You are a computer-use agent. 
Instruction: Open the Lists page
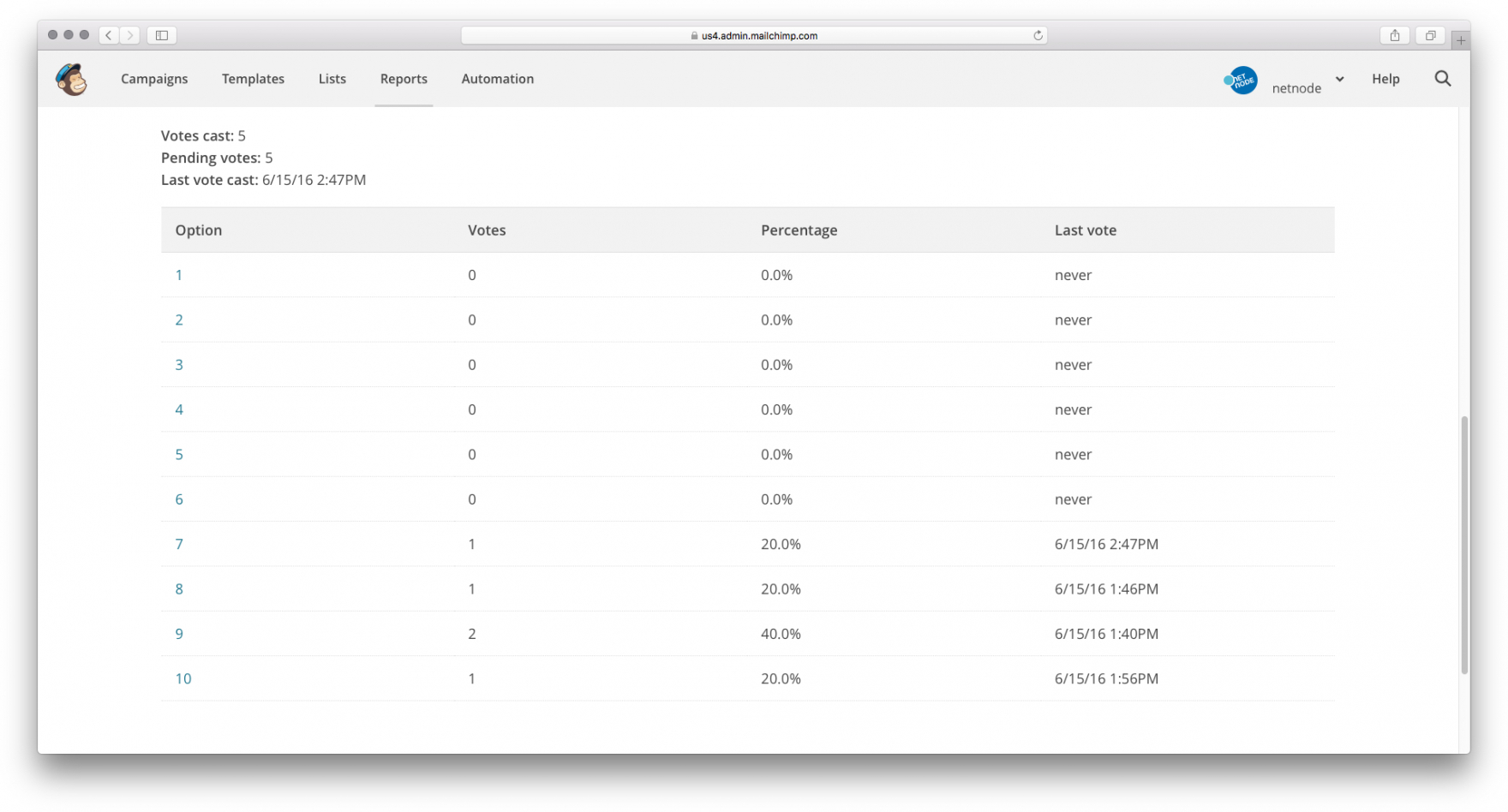click(x=332, y=79)
